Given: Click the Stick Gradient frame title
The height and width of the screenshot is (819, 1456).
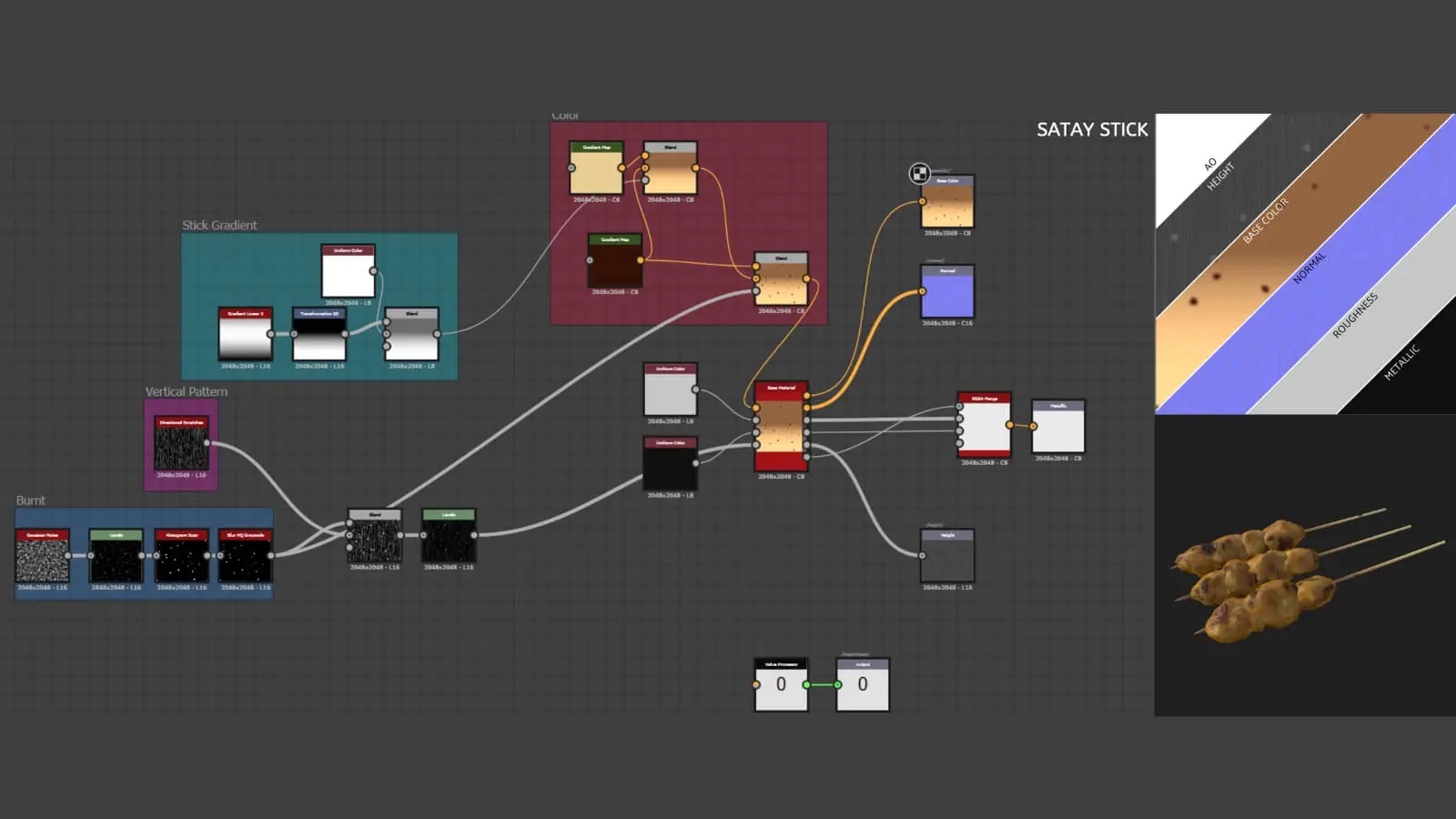Looking at the screenshot, I should [x=219, y=225].
